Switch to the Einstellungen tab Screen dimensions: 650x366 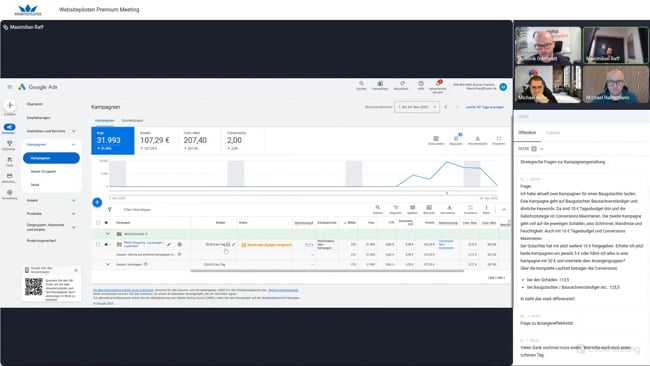(x=133, y=120)
